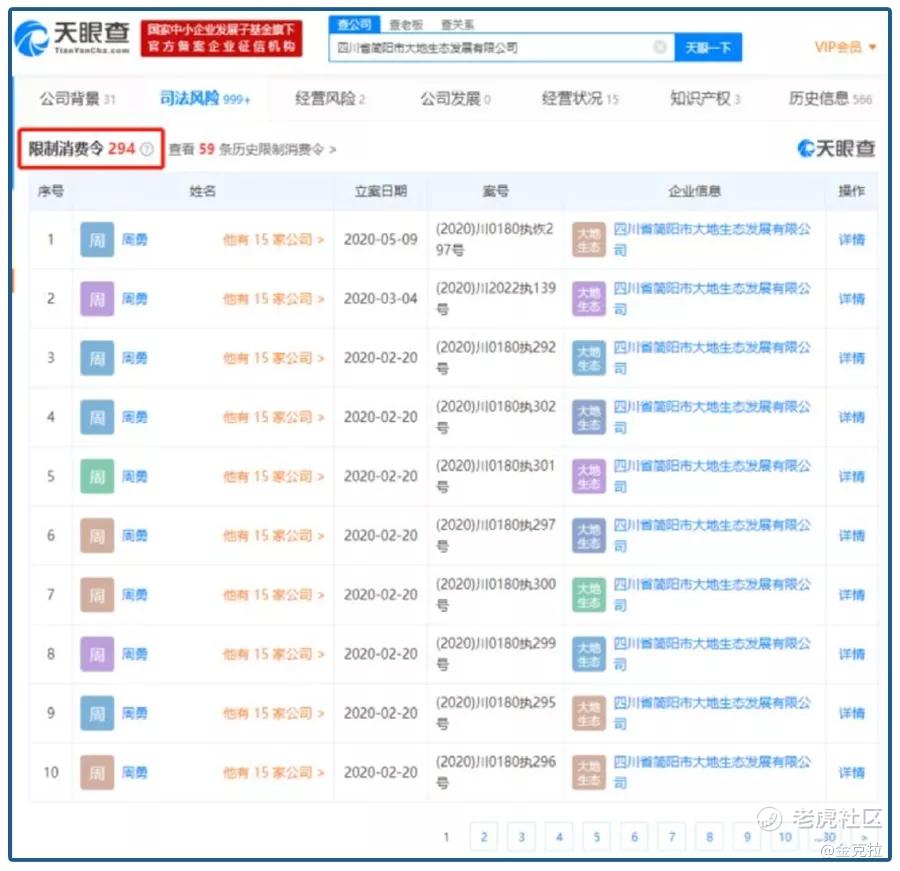Click the 大地生态 company logo in row 8
Screen dimensions: 900x871
pyautogui.click(x=589, y=653)
